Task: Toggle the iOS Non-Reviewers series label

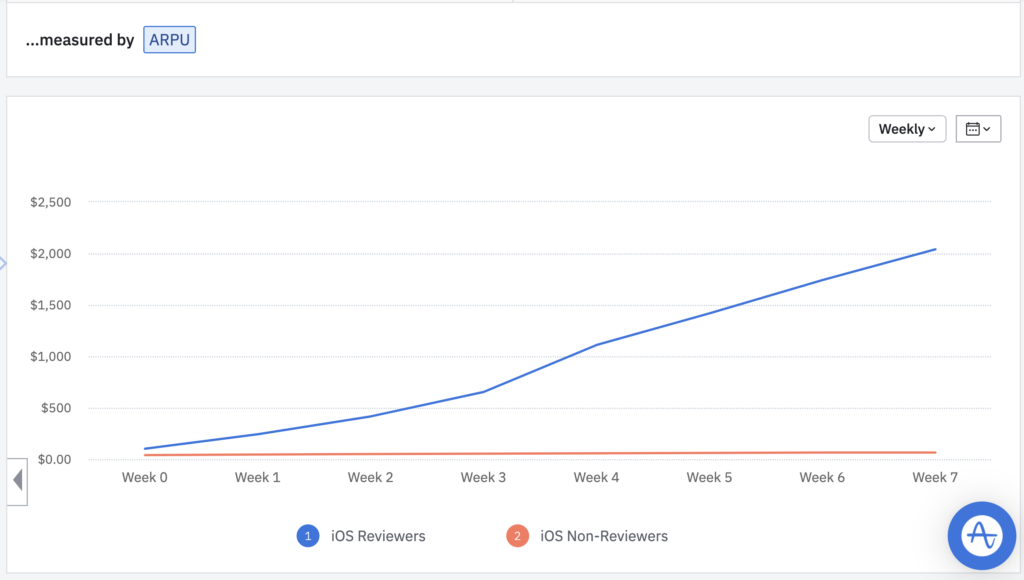Action: [603, 536]
